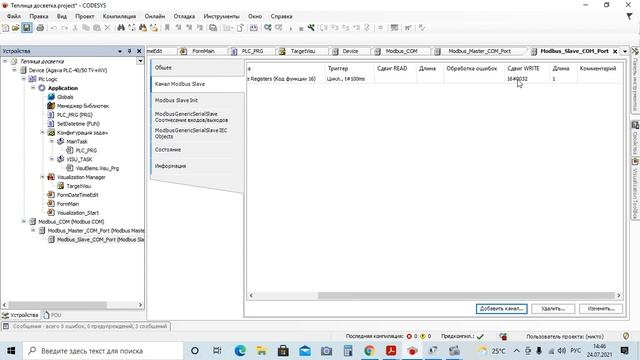Click the Toggle bookmark toolbar icon
The height and width of the screenshot is (360, 640).
coord(167,28)
